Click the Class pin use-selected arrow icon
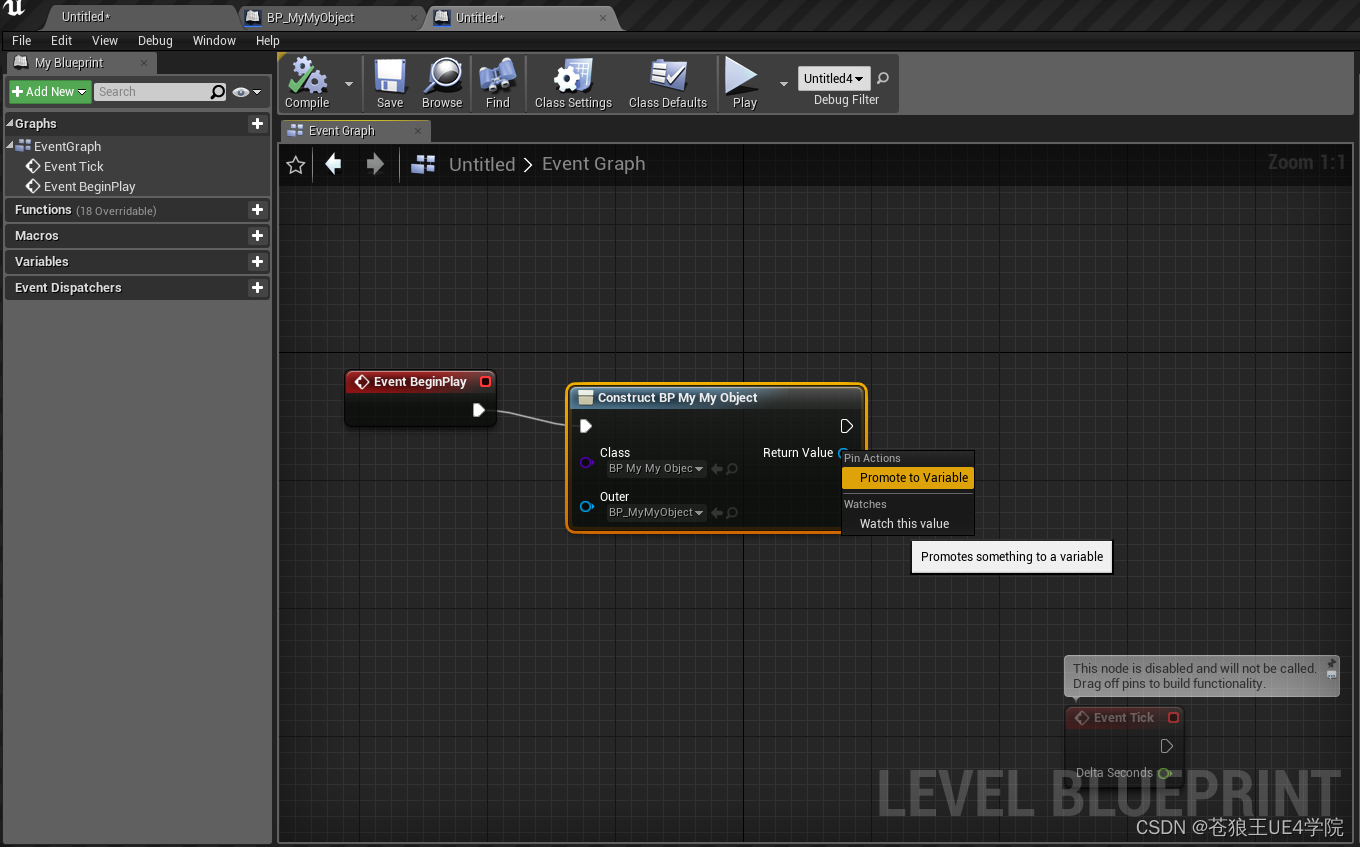Viewport: 1360px width, 847px height. click(717, 469)
